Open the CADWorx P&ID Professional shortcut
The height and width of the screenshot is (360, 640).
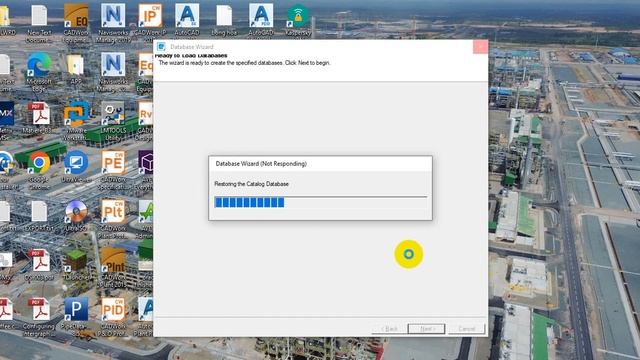[113, 309]
